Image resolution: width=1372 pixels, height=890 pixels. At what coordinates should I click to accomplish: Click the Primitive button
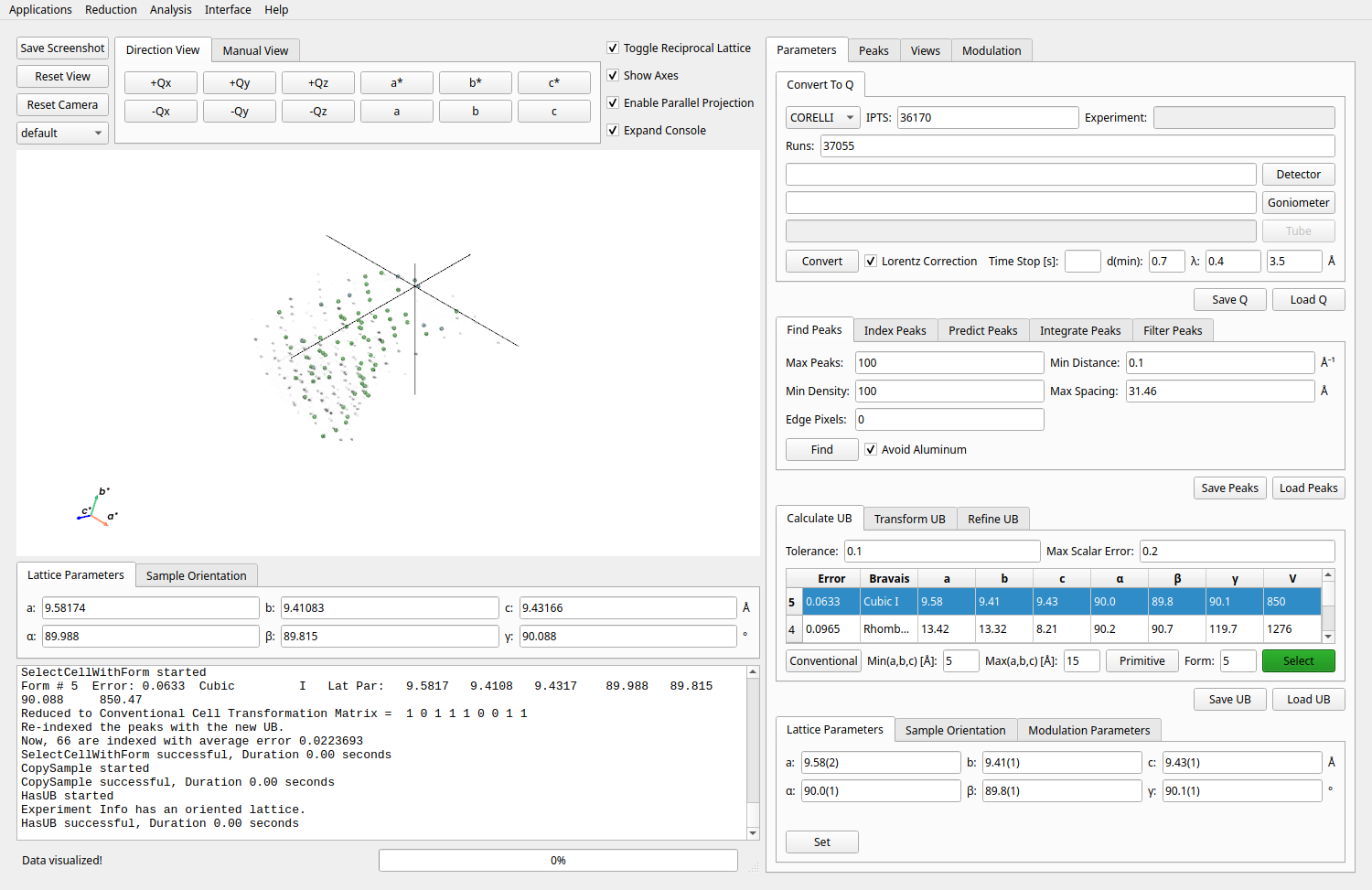[x=1142, y=661]
